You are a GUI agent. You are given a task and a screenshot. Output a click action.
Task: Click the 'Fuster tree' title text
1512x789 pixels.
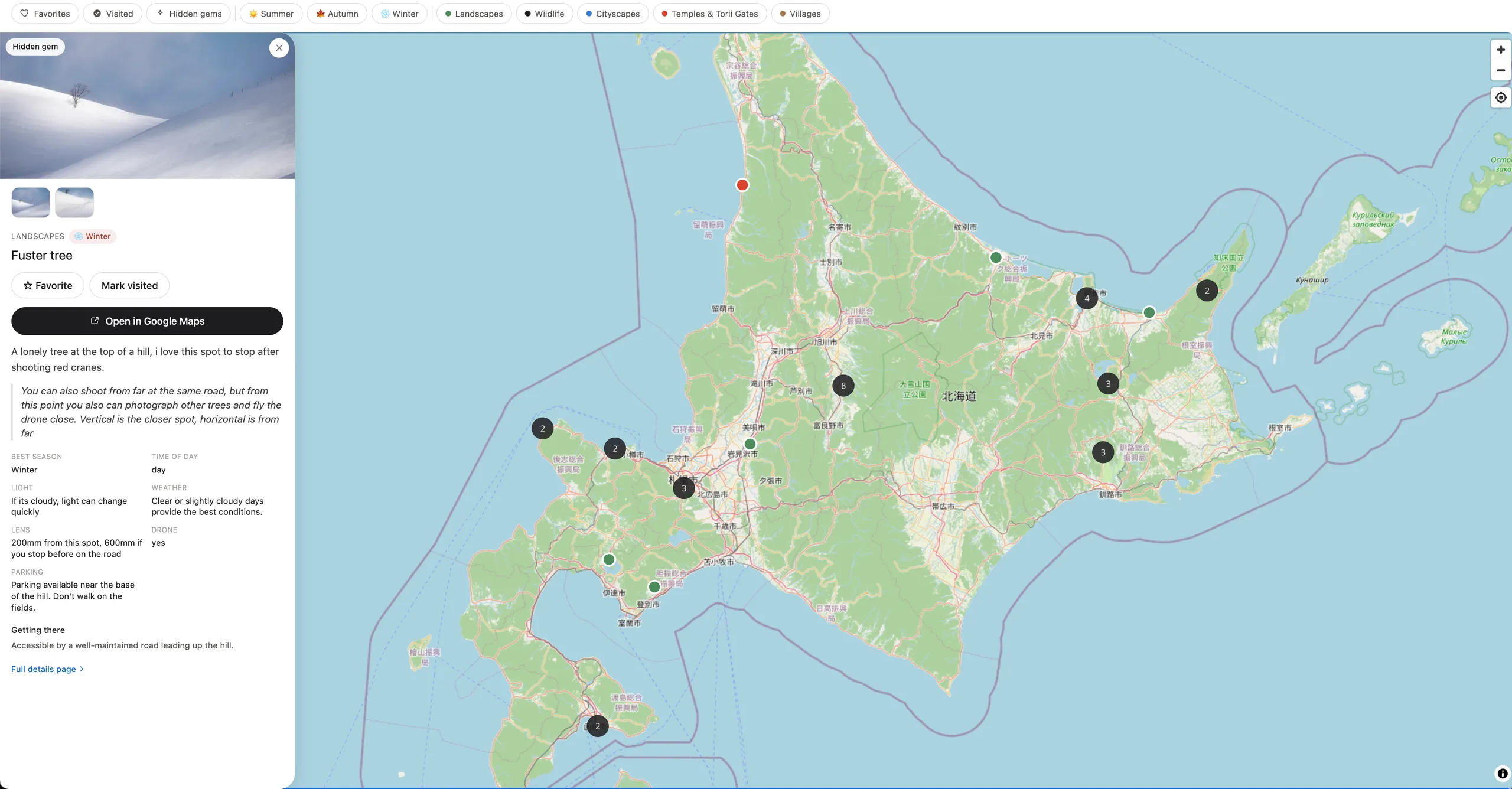point(42,255)
